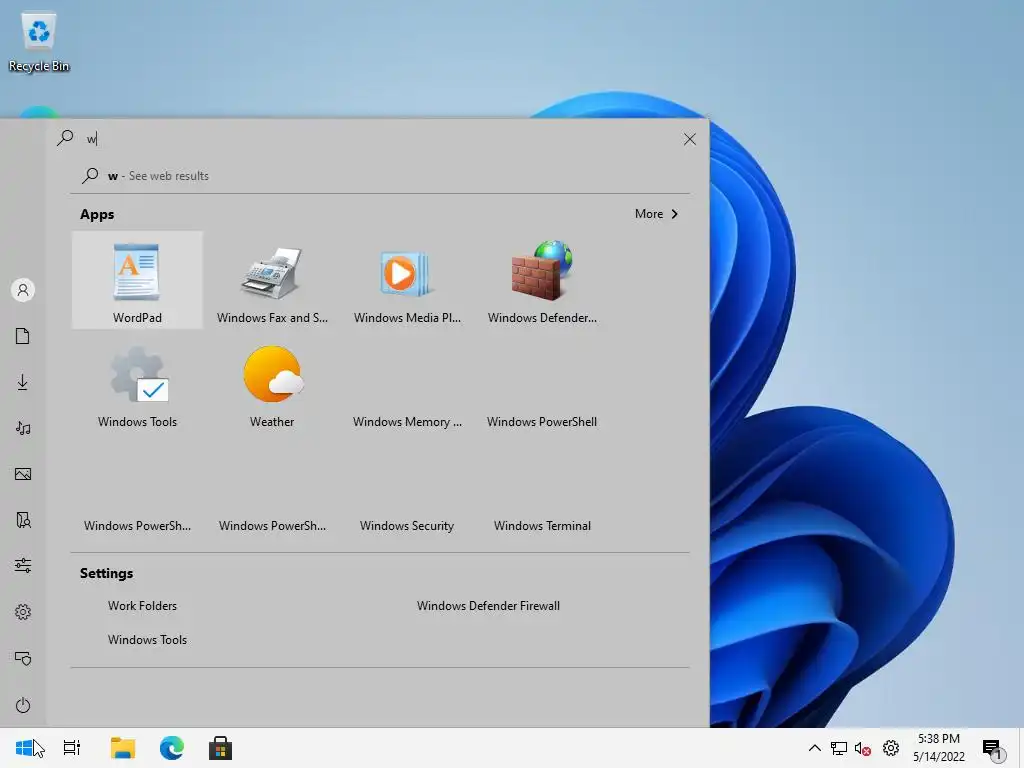Click the Windows Start button
Image resolution: width=1024 pixels, height=768 pixels.
[x=24, y=748]
